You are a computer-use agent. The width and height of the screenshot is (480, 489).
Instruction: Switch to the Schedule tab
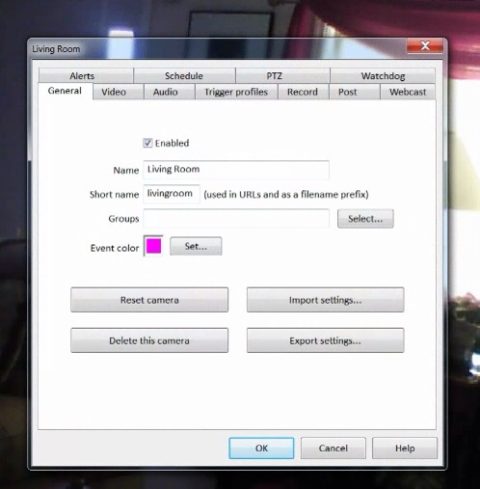(x=184, y=76)
